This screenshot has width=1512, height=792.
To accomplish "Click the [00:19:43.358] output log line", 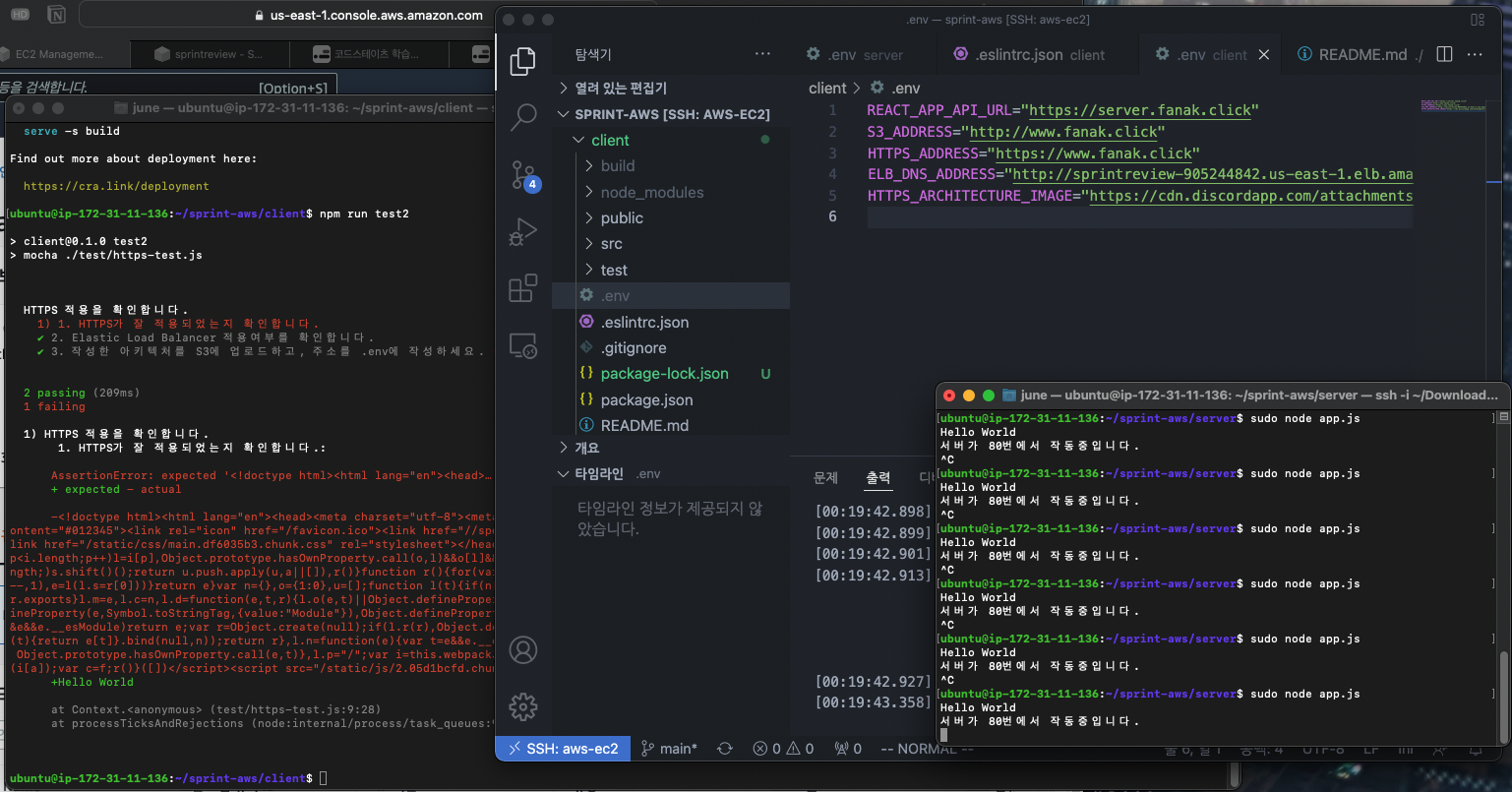I will click(873, 702).
